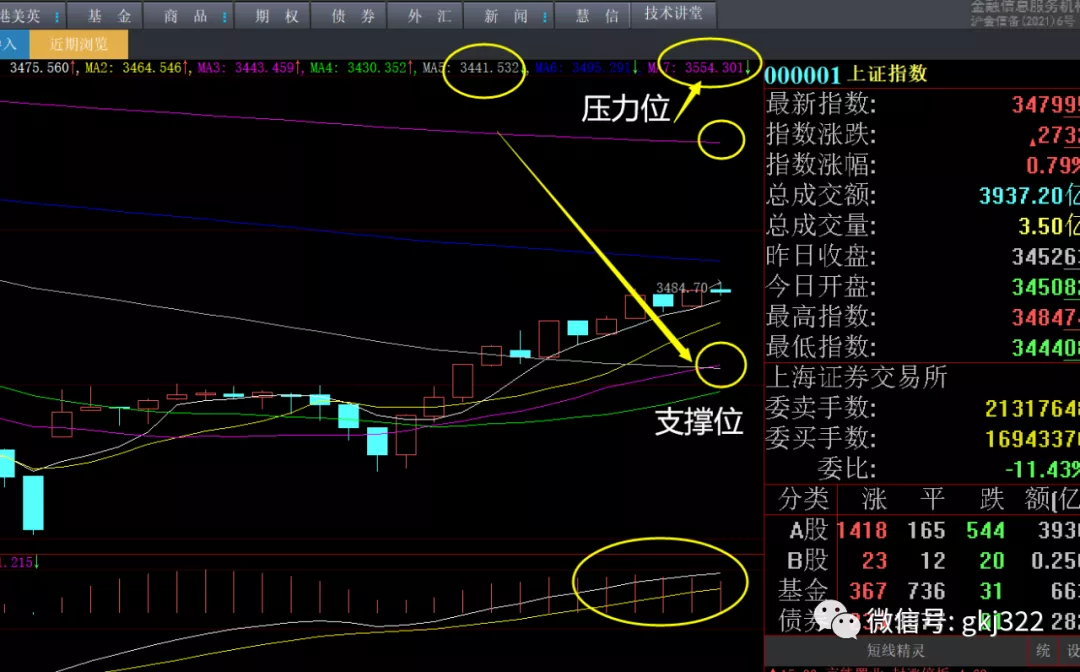Click B股 rising count 23

[x=874, y=560]
